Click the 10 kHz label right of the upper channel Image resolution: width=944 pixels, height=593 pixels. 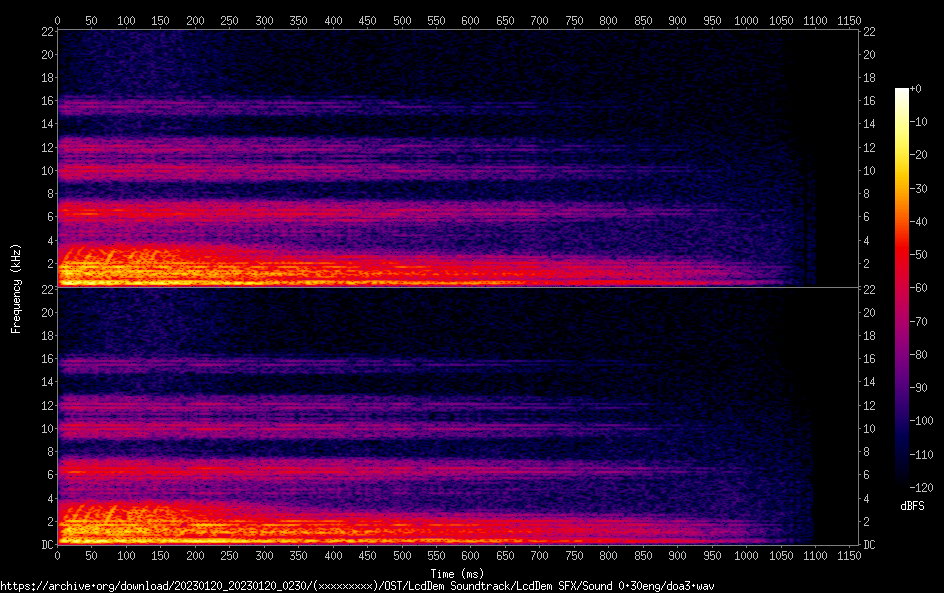[x=869, y=171]
